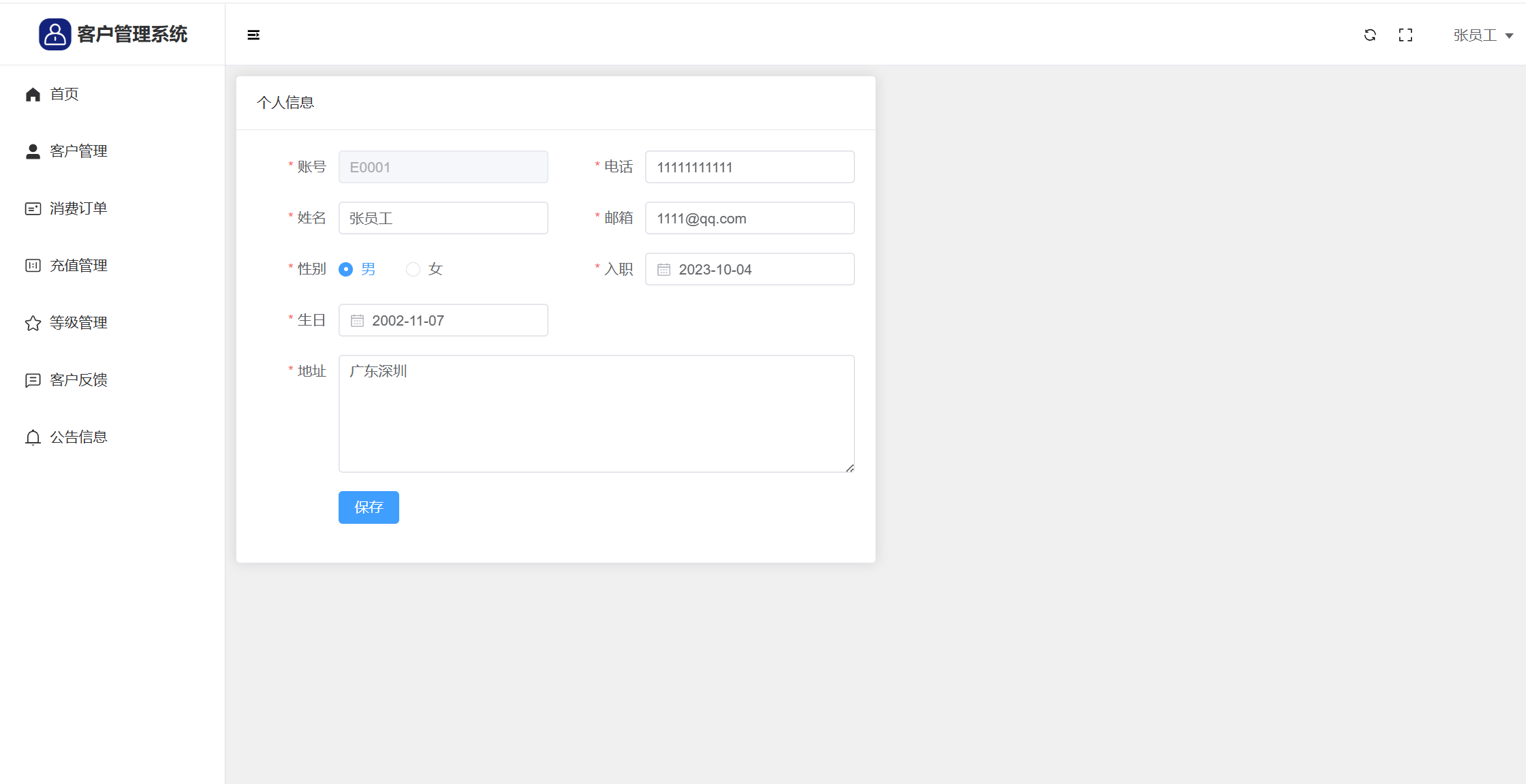
Task: Open 客户反馈 menu item
Action: tap(78, 380)
